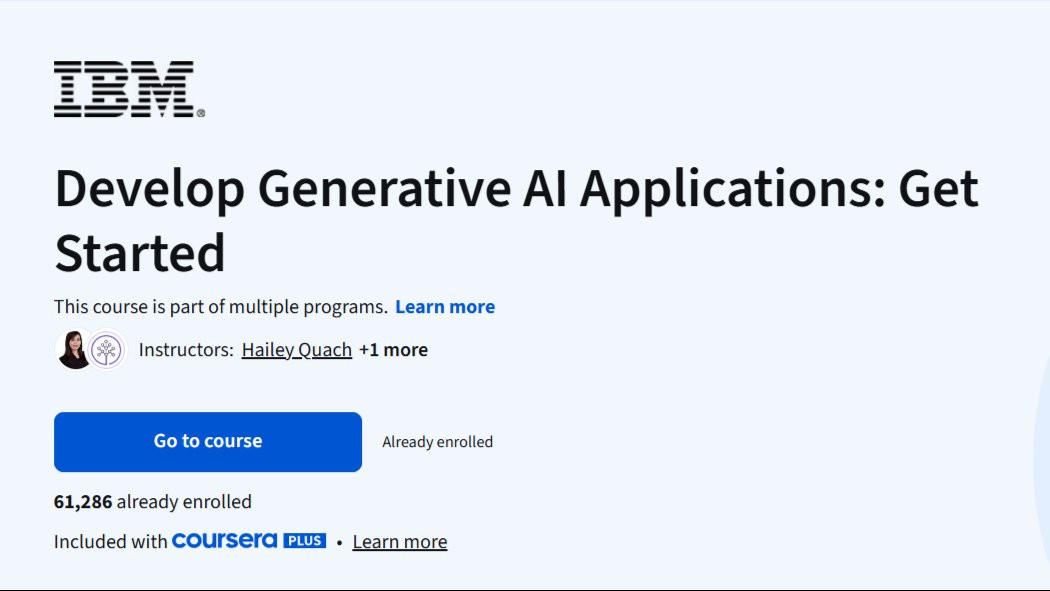
Task: Select Hailey Quach's profile photo
Action: click(70, 349)
